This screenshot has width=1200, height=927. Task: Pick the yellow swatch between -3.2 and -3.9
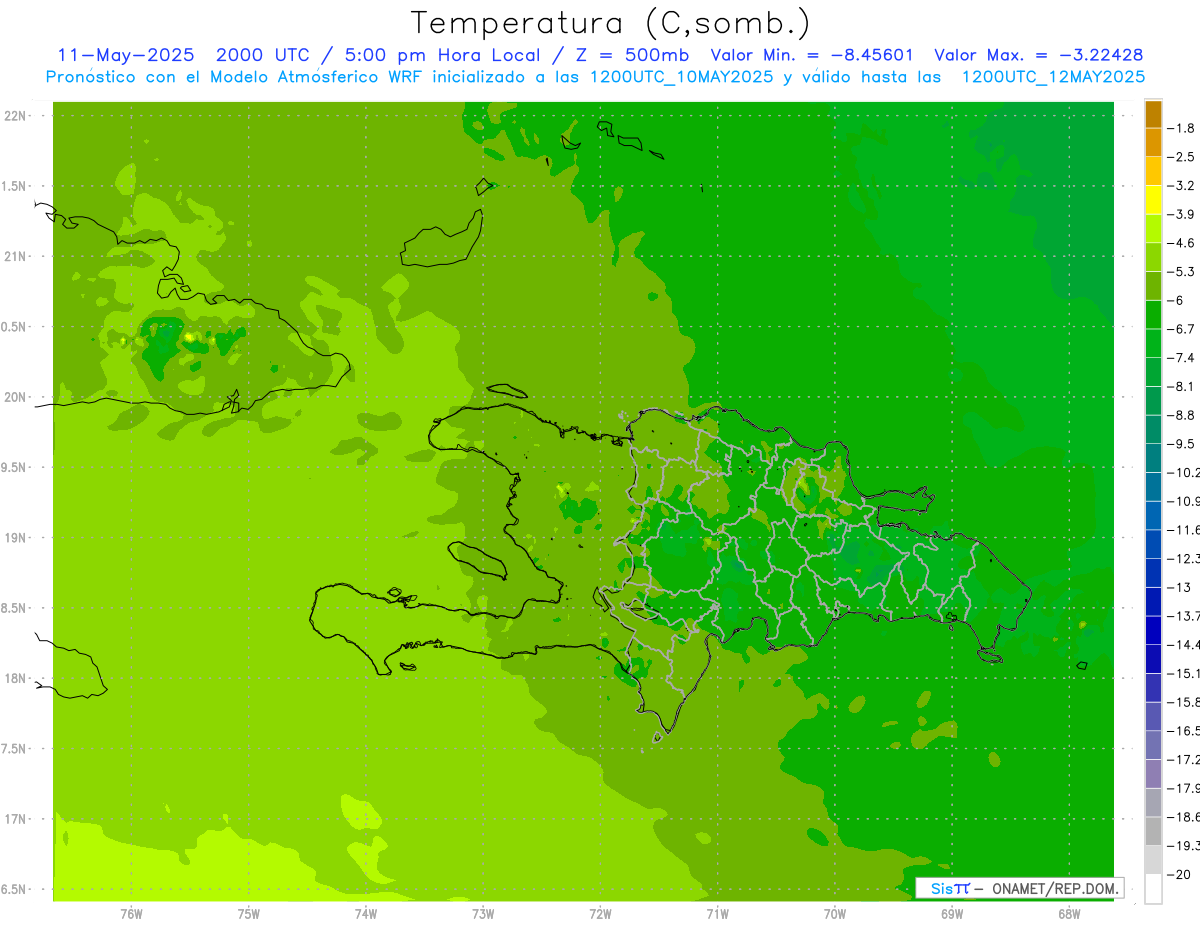coord(1153,199)
